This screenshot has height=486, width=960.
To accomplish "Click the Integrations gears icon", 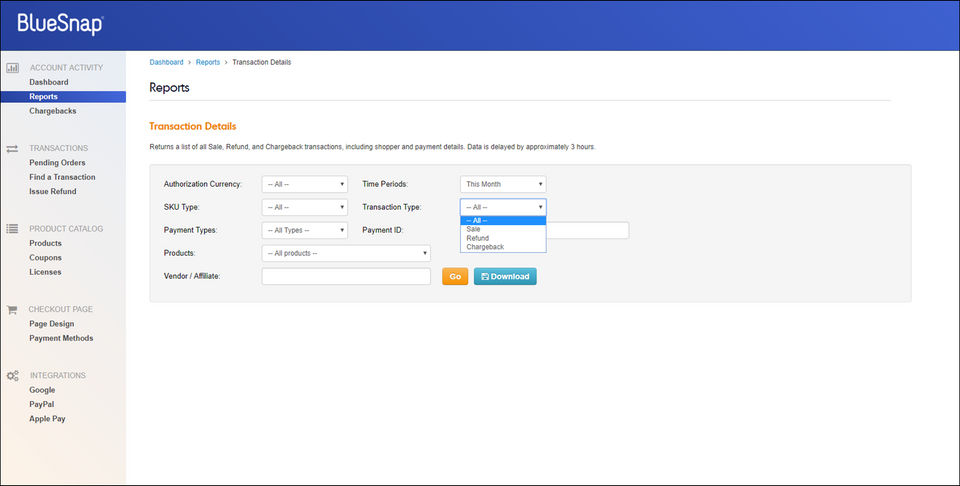I will pos(12,376).
